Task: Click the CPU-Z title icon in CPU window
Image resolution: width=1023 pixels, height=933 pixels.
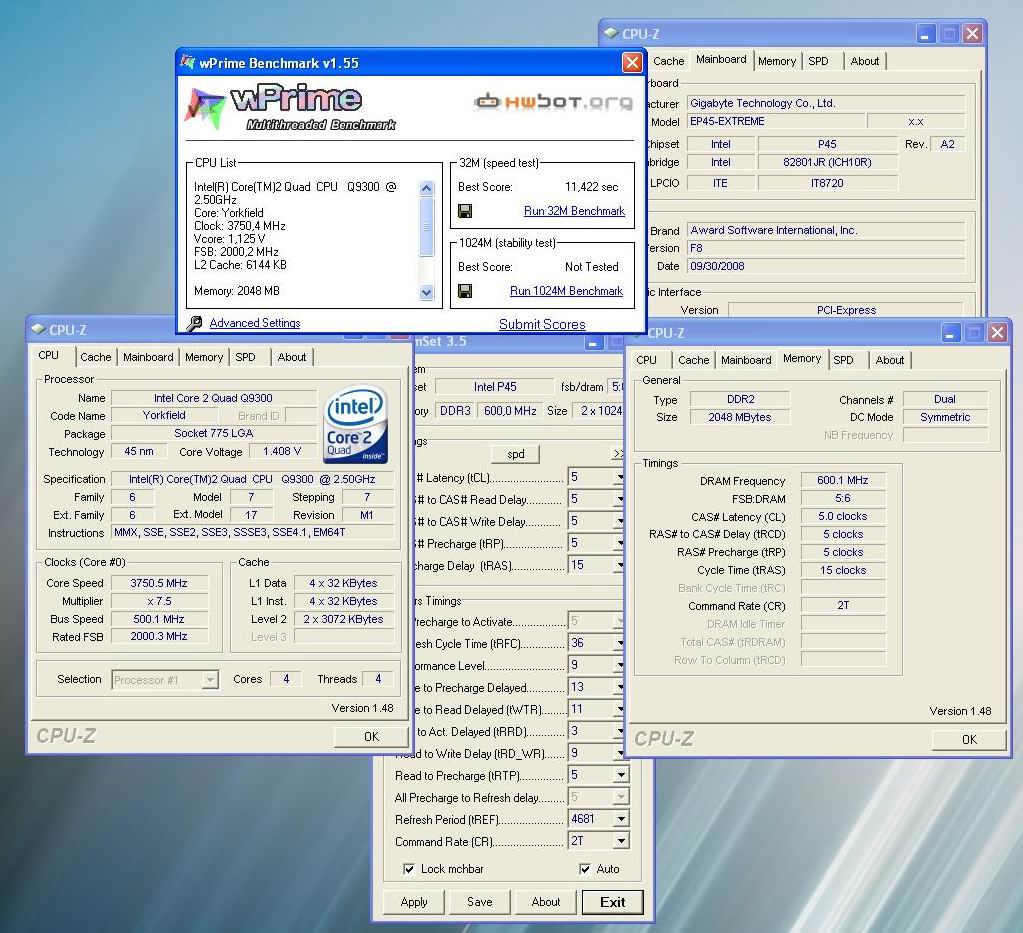Action: point(38,329)
